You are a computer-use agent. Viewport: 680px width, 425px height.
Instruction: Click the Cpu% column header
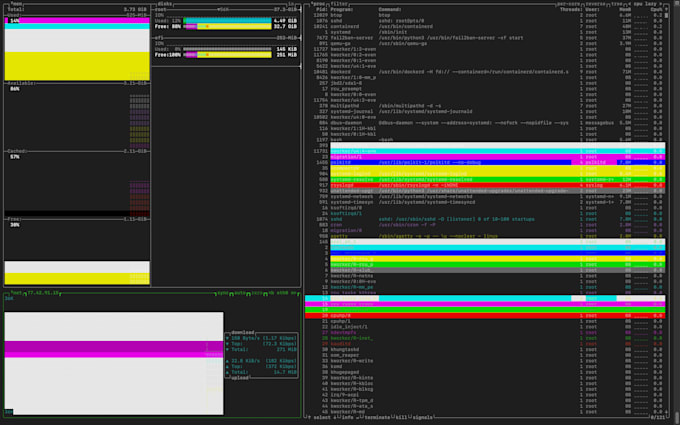tap(656, 9)
